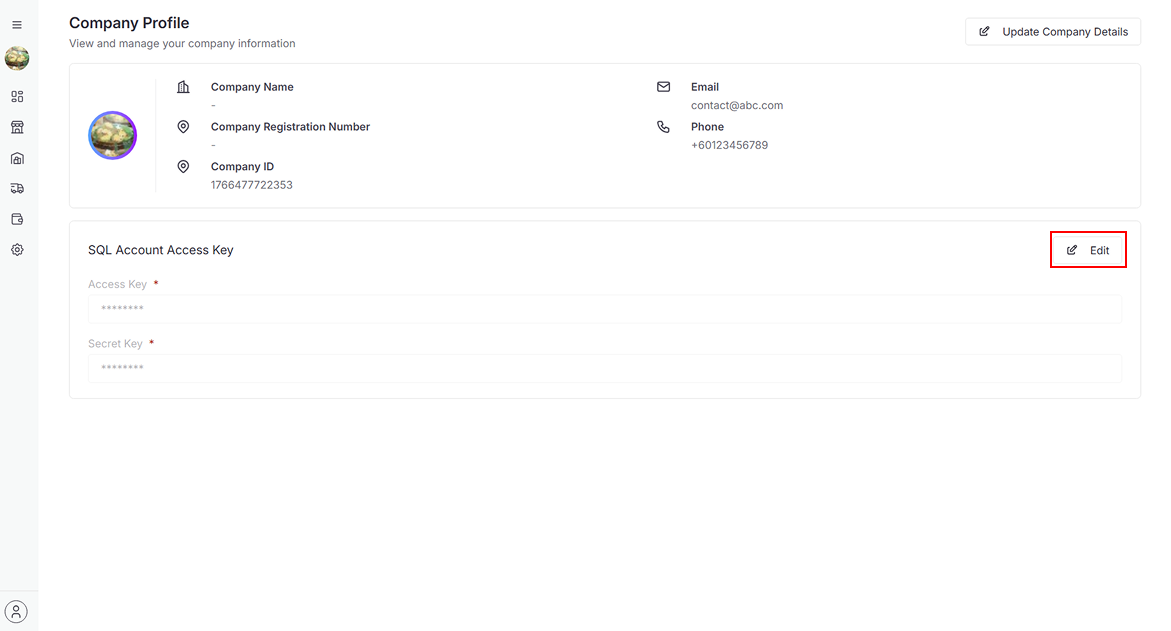Click the large company logo picture
The width and height of the screenshot is (1171, 631).
tap(113, 135)
